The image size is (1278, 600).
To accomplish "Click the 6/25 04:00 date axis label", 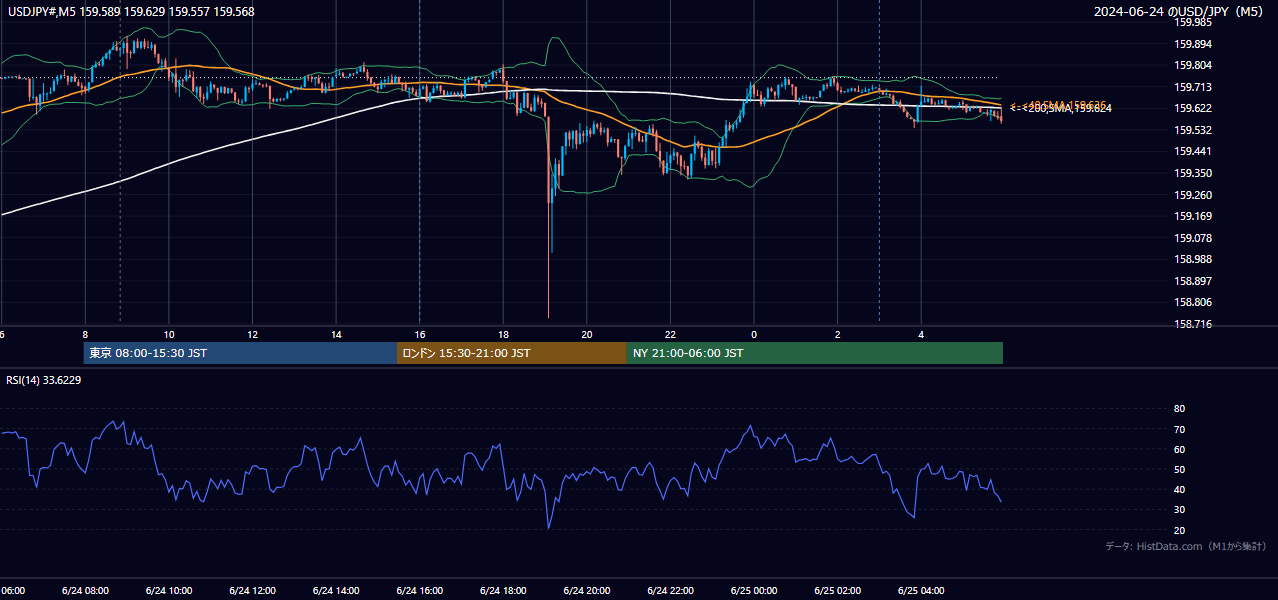I will pos(920,590).
